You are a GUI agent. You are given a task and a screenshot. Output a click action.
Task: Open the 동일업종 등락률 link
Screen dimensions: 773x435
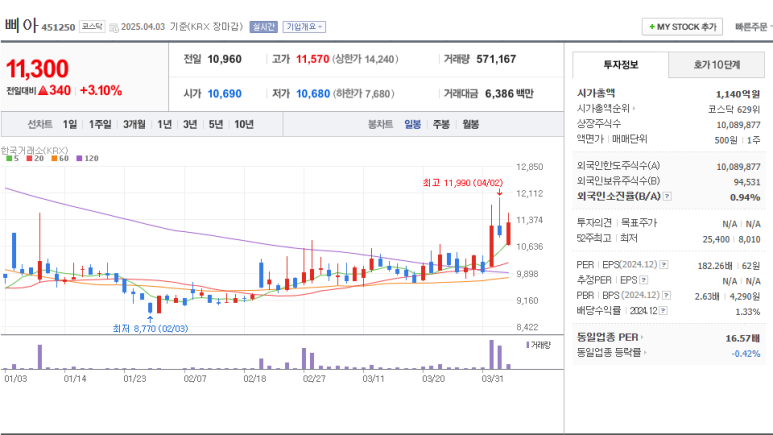(x=611, y=353)
